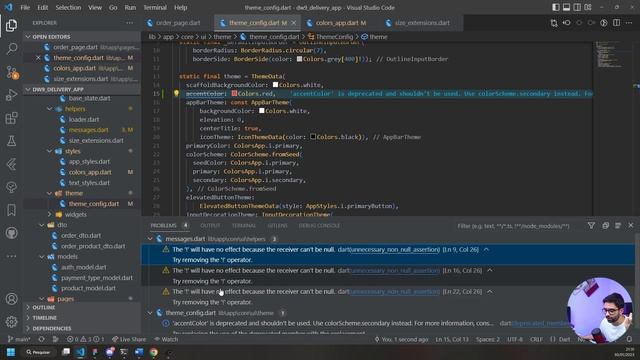Expand the Dependencies section

51,328
